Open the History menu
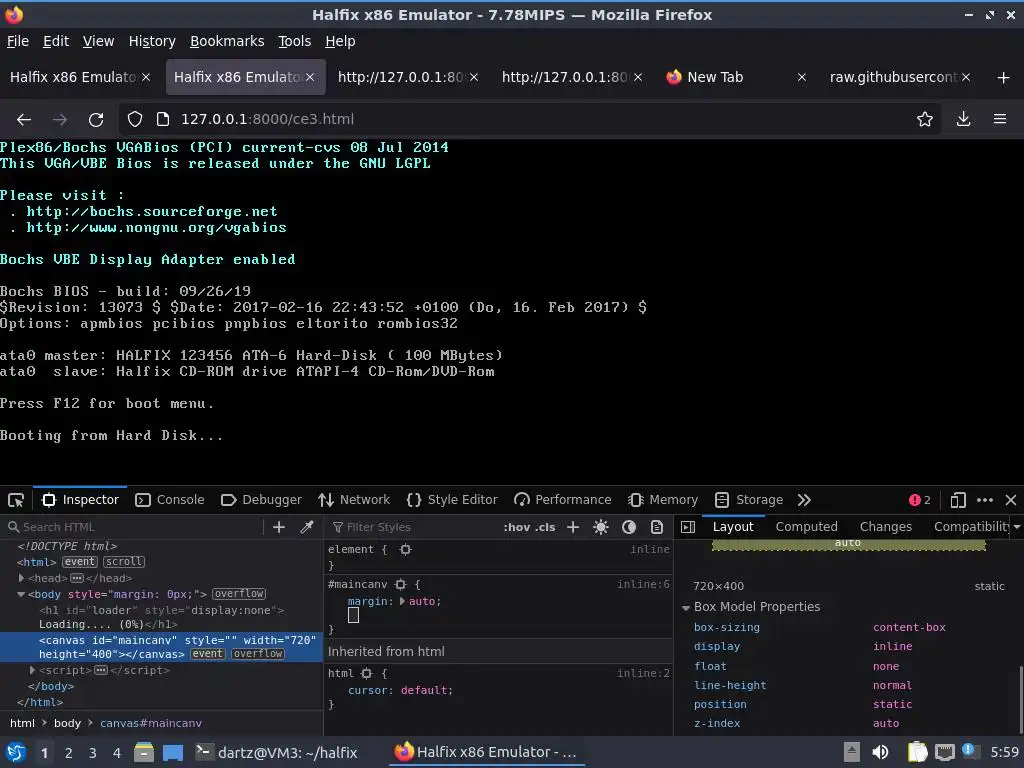The height and width of the screenshot is (768, 1024). [152, 41]
